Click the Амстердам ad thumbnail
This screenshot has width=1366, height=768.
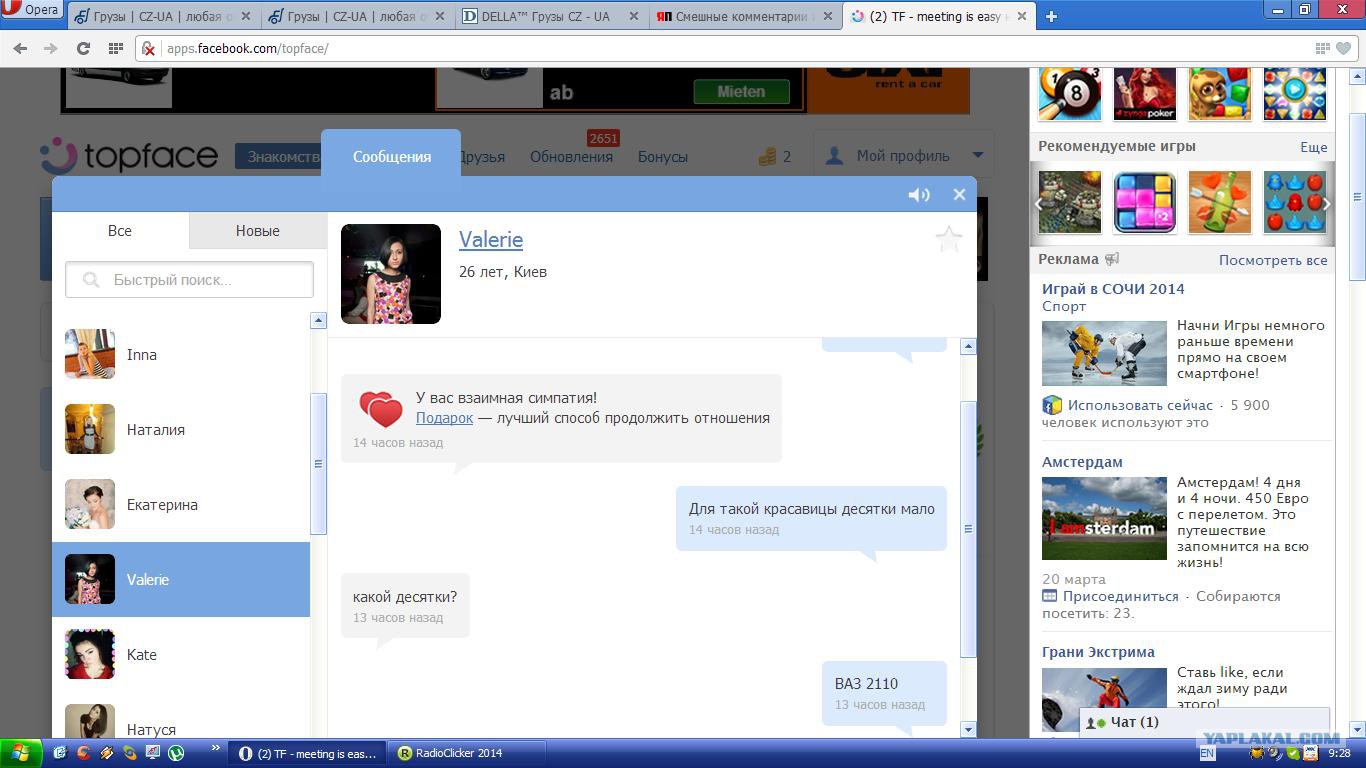coord(1104,518)
